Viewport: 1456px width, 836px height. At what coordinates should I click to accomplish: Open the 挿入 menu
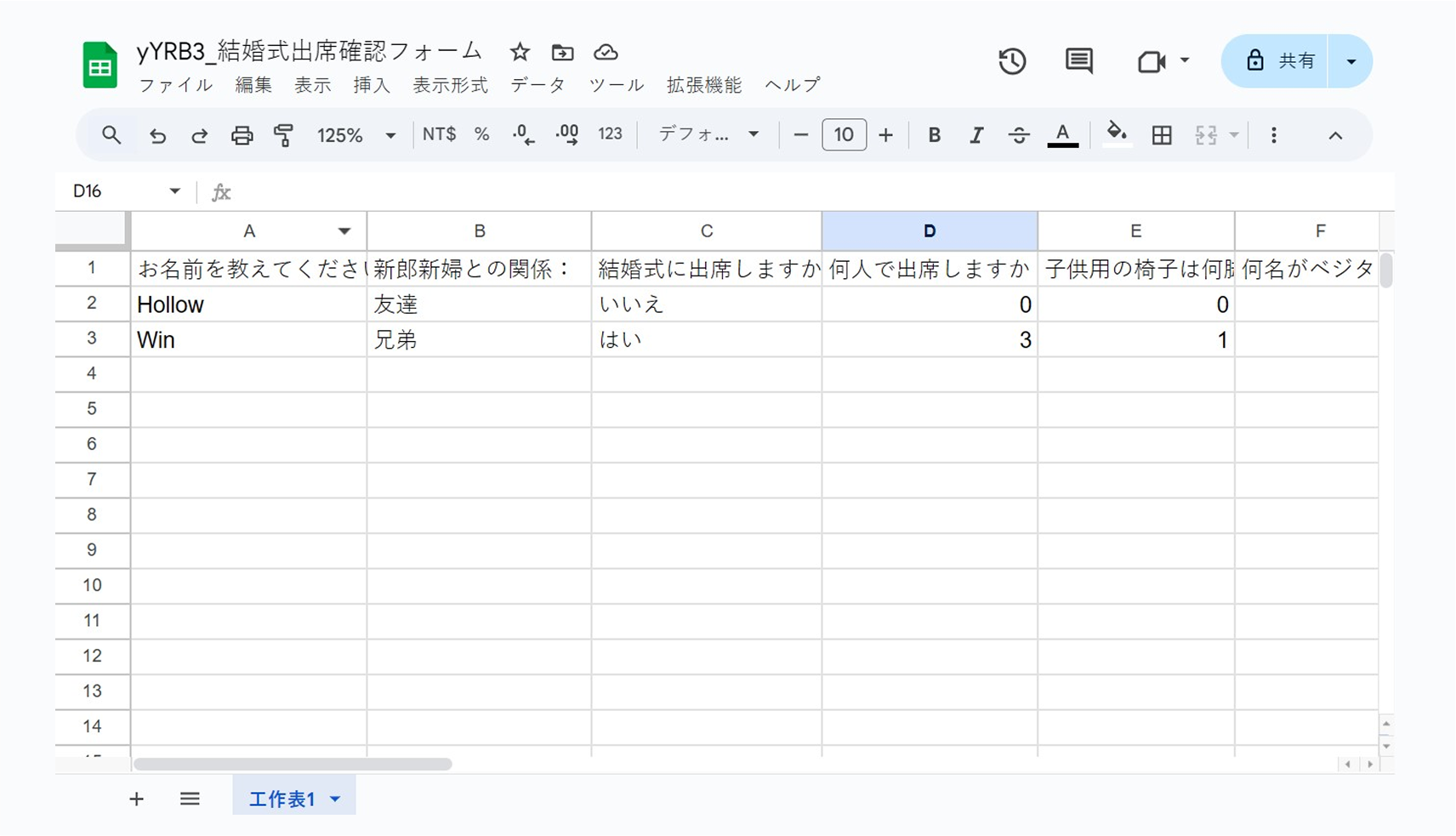(x=372, y=85)
